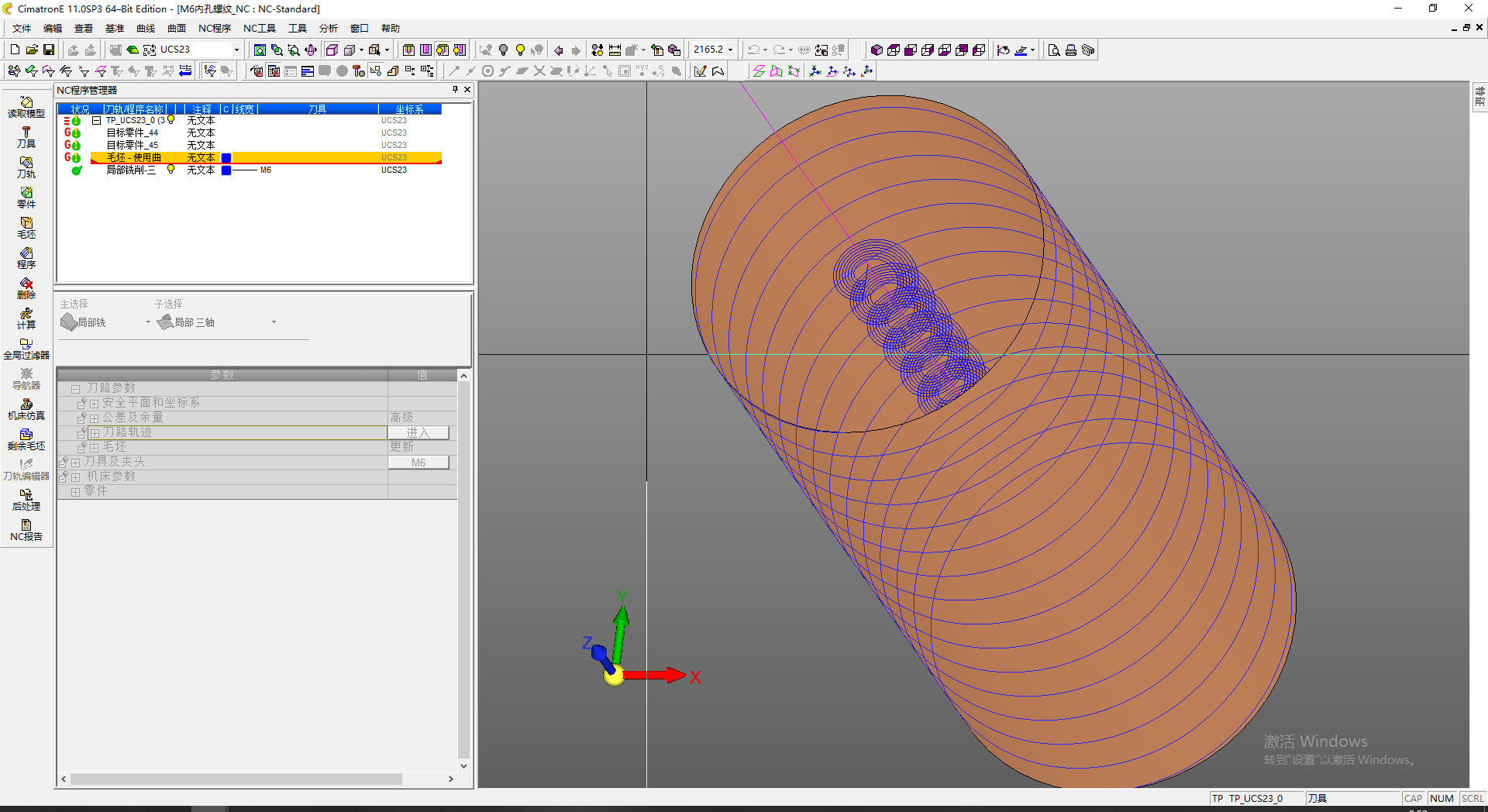
Task: Click the print icon in toolbar
Action: click(x=1071, y=50)
